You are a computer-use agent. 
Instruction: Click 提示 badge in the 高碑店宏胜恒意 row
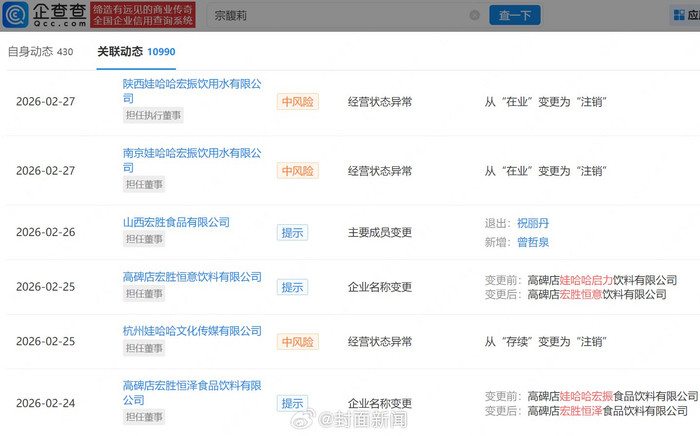point(292,287)
